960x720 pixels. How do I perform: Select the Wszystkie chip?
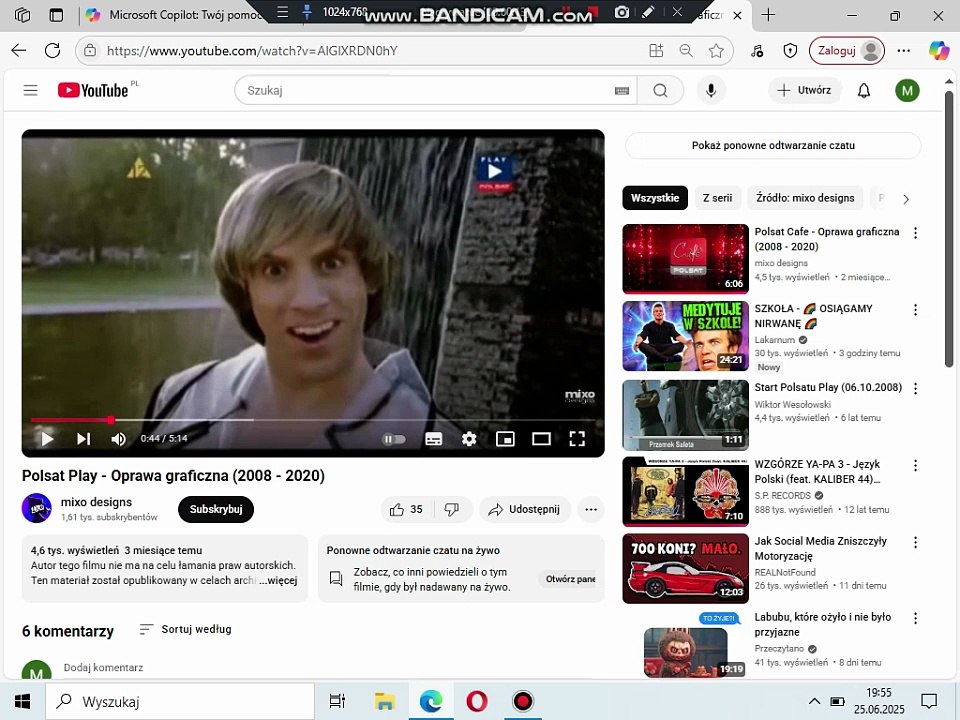pos(655,198)
